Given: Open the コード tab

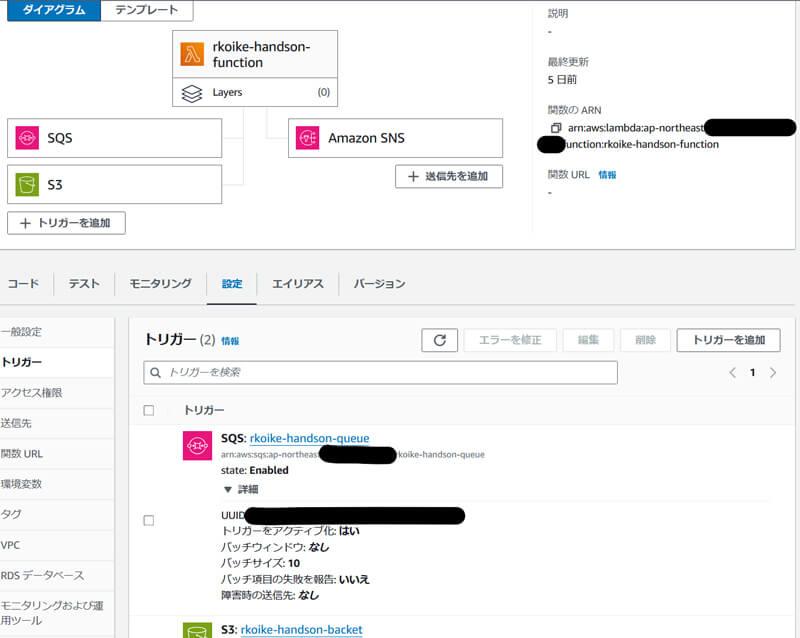Looking at the screenshot, I should 23,284.
